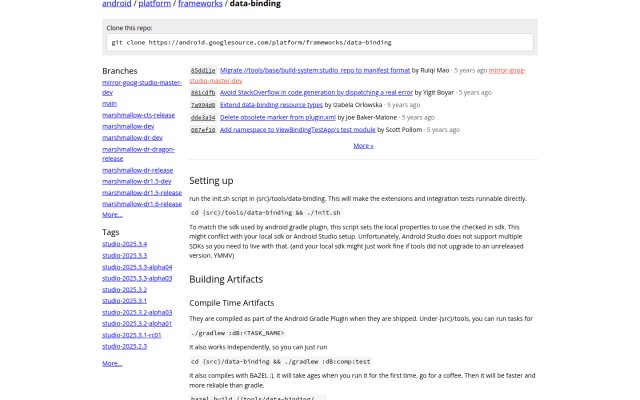The width and height of the screenshot is (640, 400).
Task: Open tag studio-2025.3.2-alpha03
Action: pyautogui.click(x=137, y=313)
